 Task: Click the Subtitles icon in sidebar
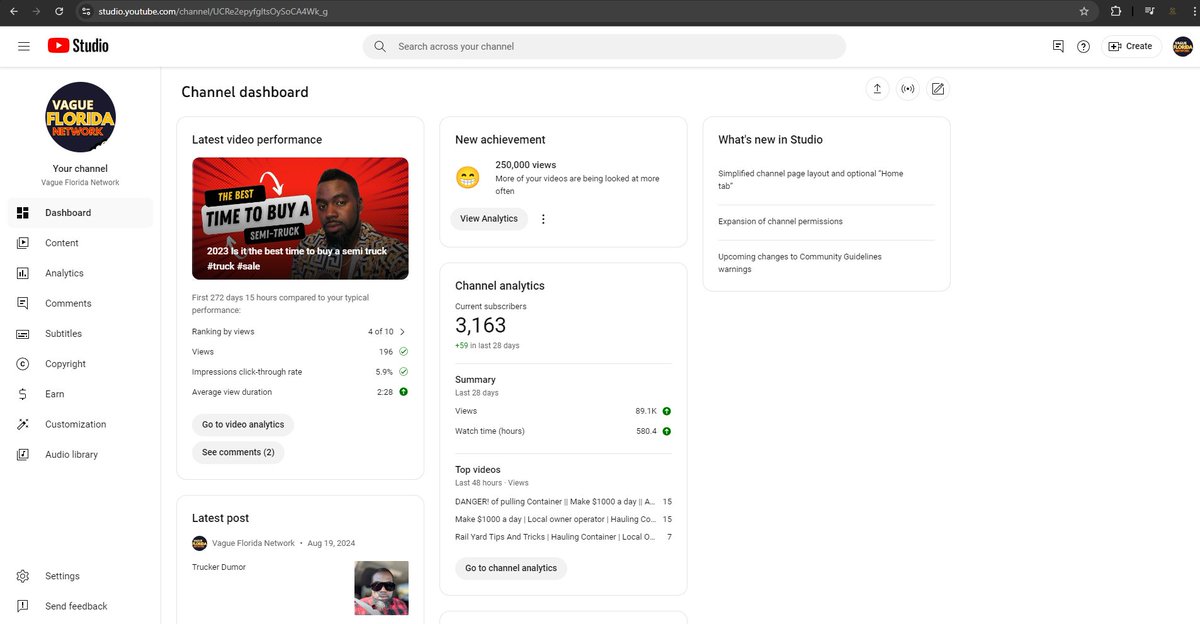(x=23, y=334)
